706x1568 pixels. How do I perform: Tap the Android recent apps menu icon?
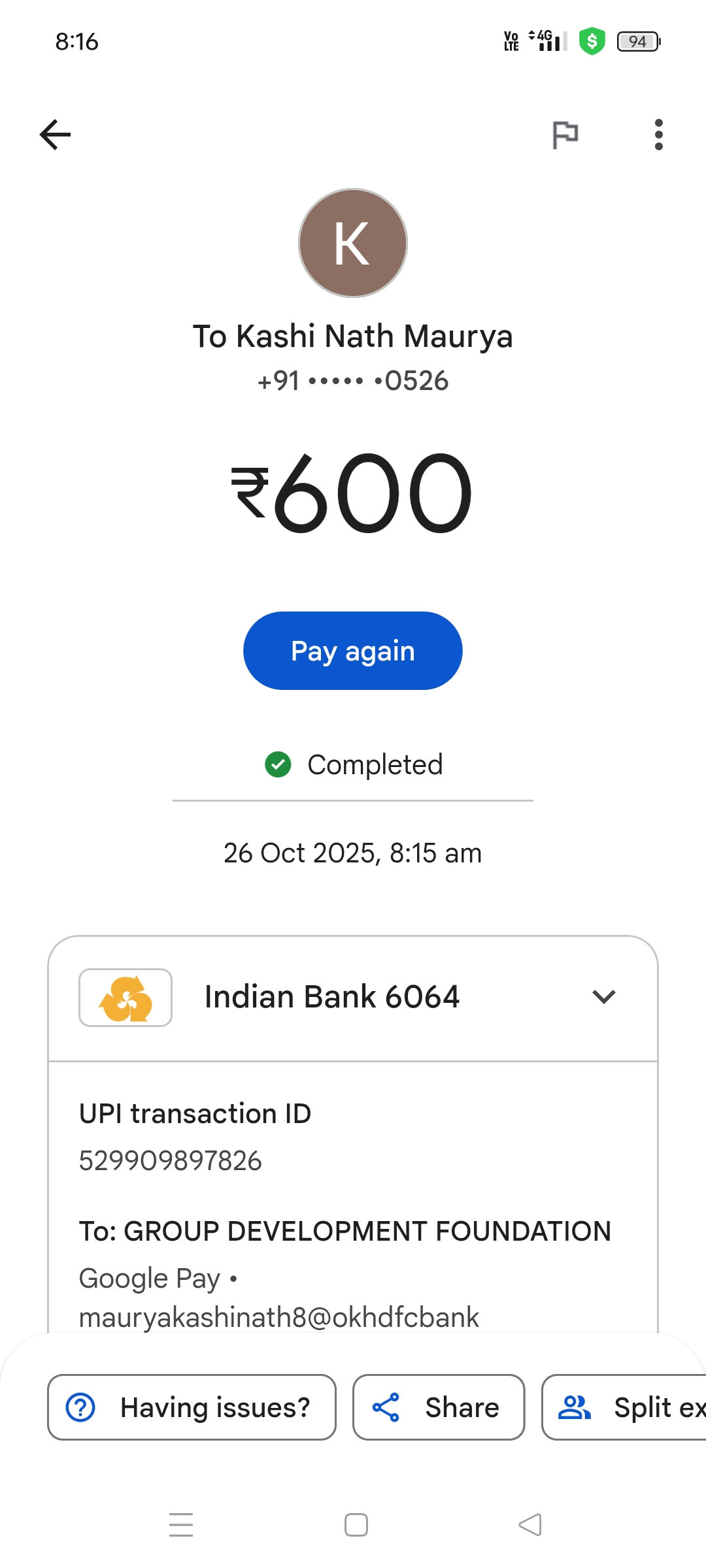pos(181,1525)
